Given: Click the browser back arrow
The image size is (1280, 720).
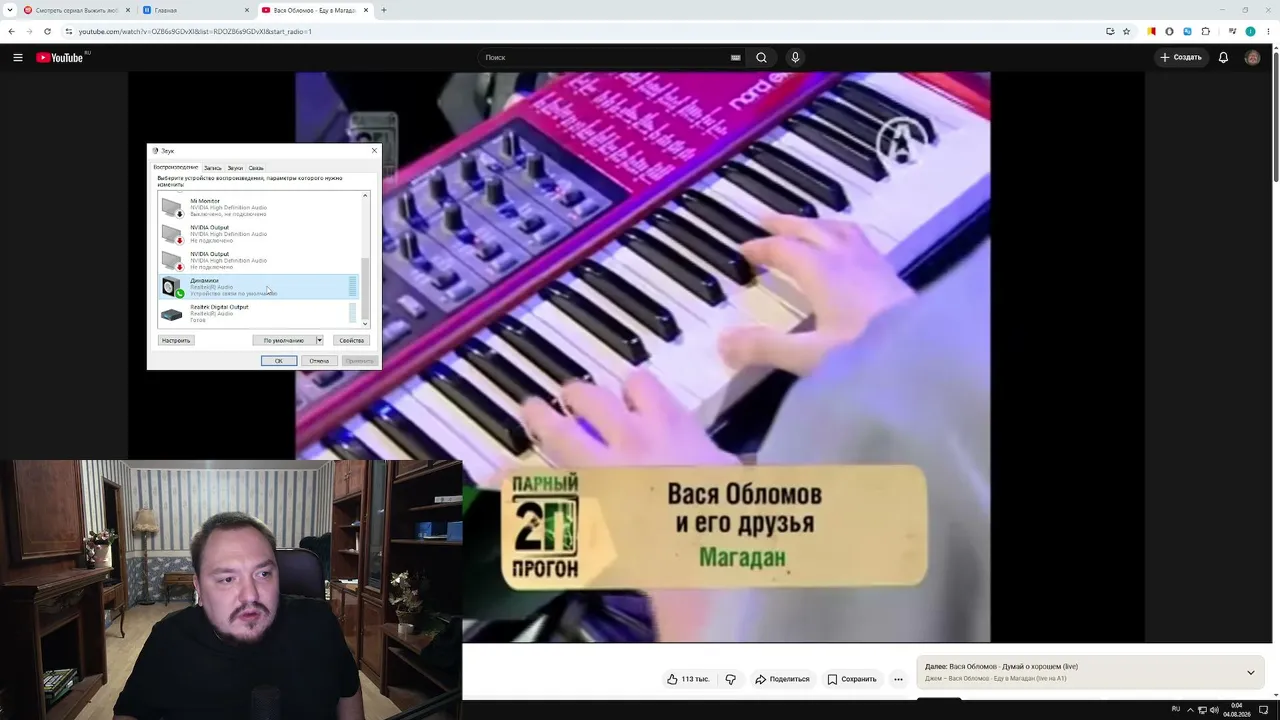Looking at the screenshot, I should point(12,31).
